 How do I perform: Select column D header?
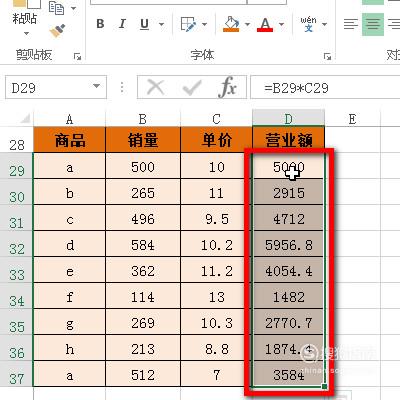click(x=288, y=118)
